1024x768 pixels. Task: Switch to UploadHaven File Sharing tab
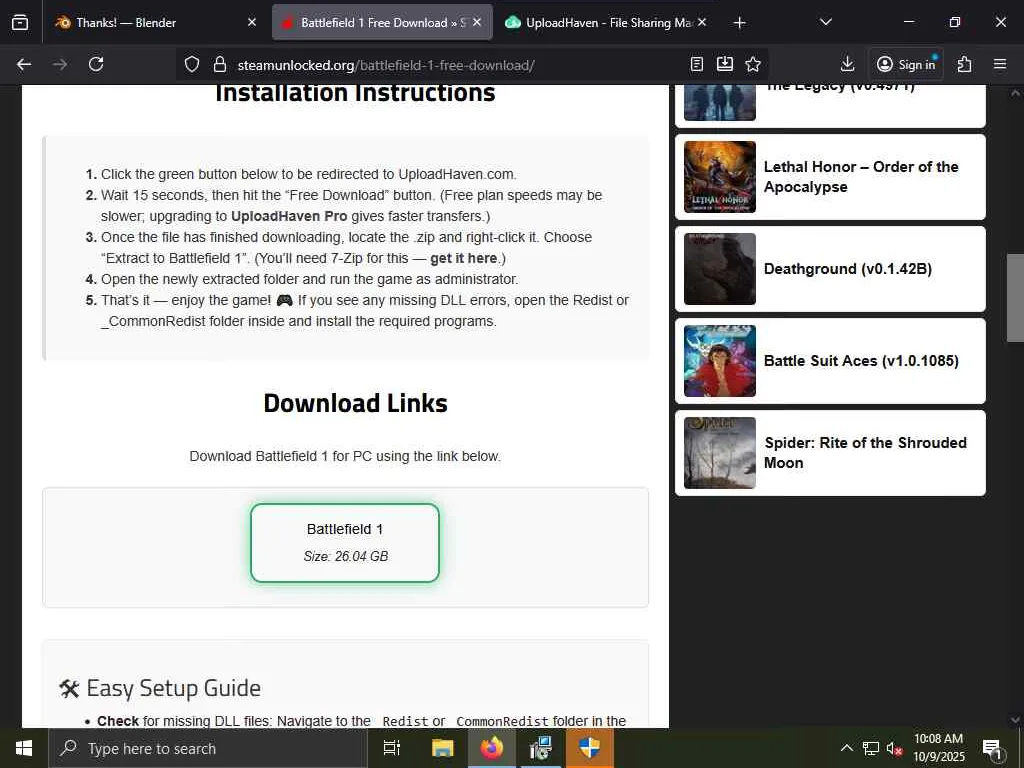604,22
